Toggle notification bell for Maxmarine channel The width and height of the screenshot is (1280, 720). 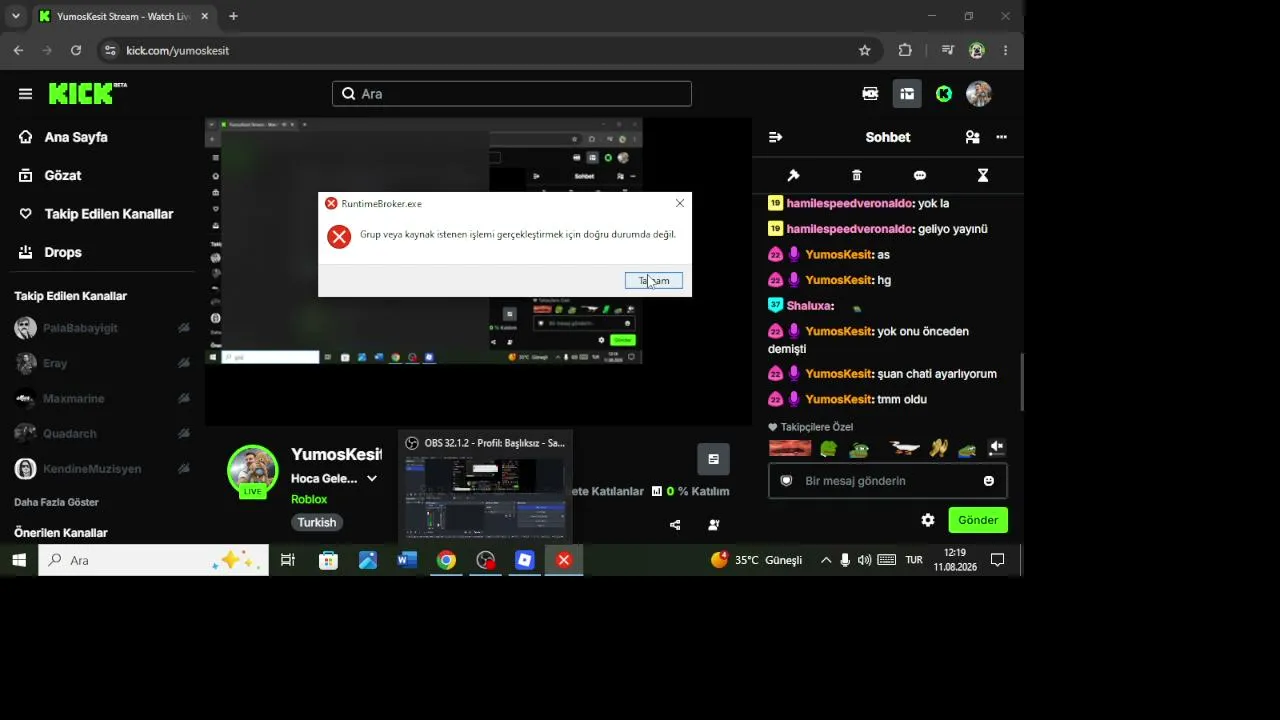184,398
